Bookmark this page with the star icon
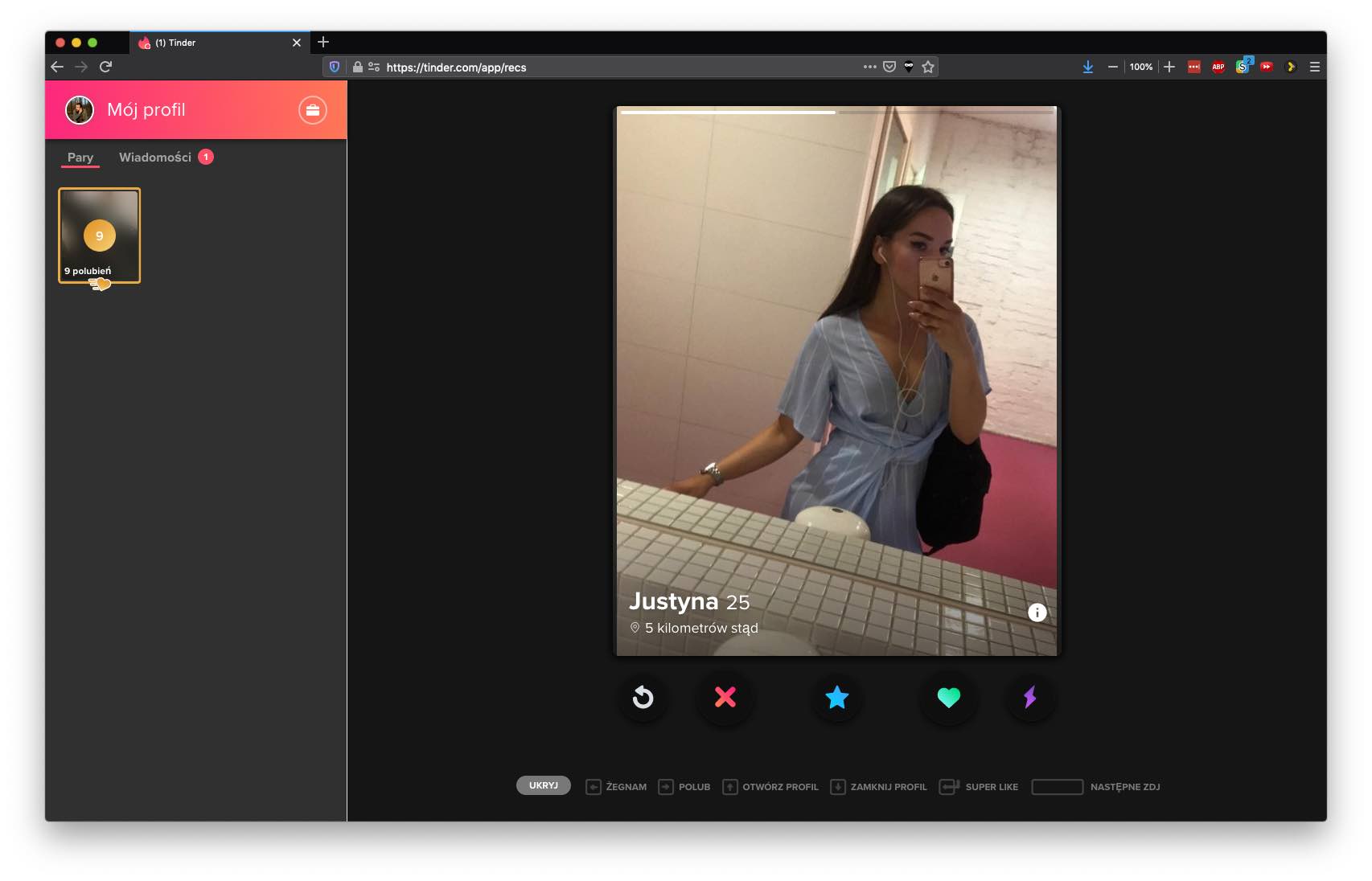The height and width of the screenshot is (881, 1372). (928, 67)
